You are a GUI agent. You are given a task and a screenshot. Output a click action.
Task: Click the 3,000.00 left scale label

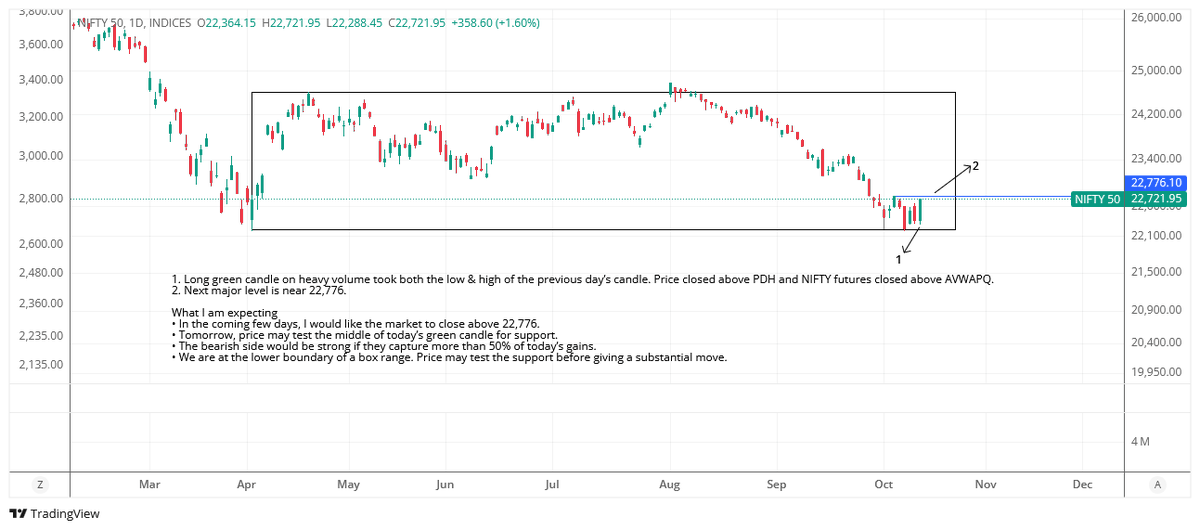click(x=39, y=157)
